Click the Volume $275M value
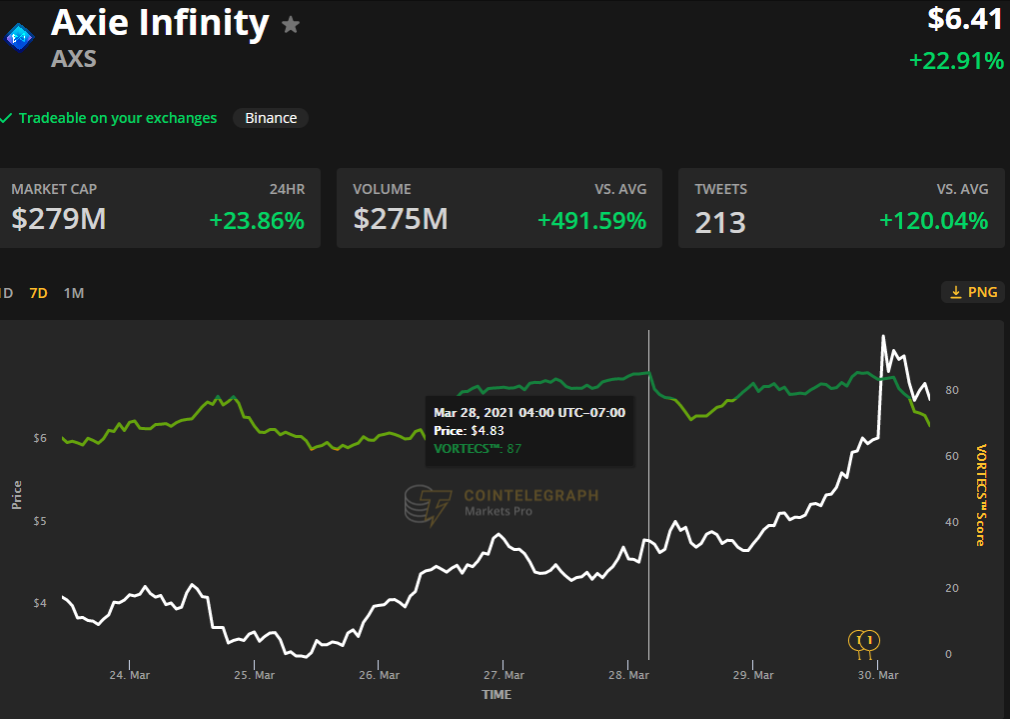Screen dimensions: 1010x719 coord(400,219)
